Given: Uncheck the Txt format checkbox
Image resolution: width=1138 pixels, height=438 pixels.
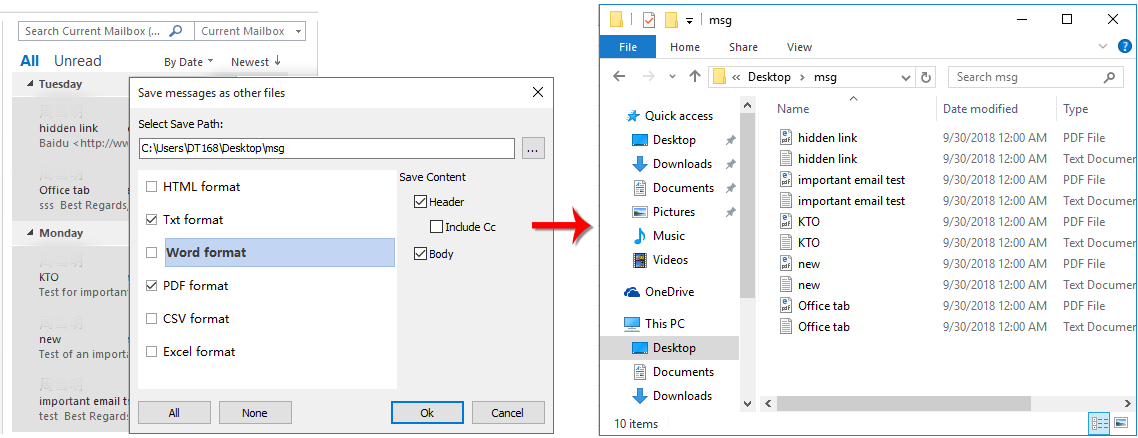Looking at the screenshot, I should click(x=152, y=220).
